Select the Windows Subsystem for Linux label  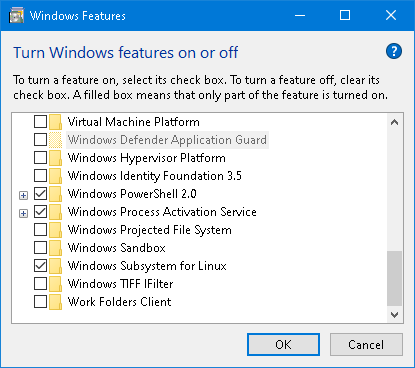tap(147, 266)
